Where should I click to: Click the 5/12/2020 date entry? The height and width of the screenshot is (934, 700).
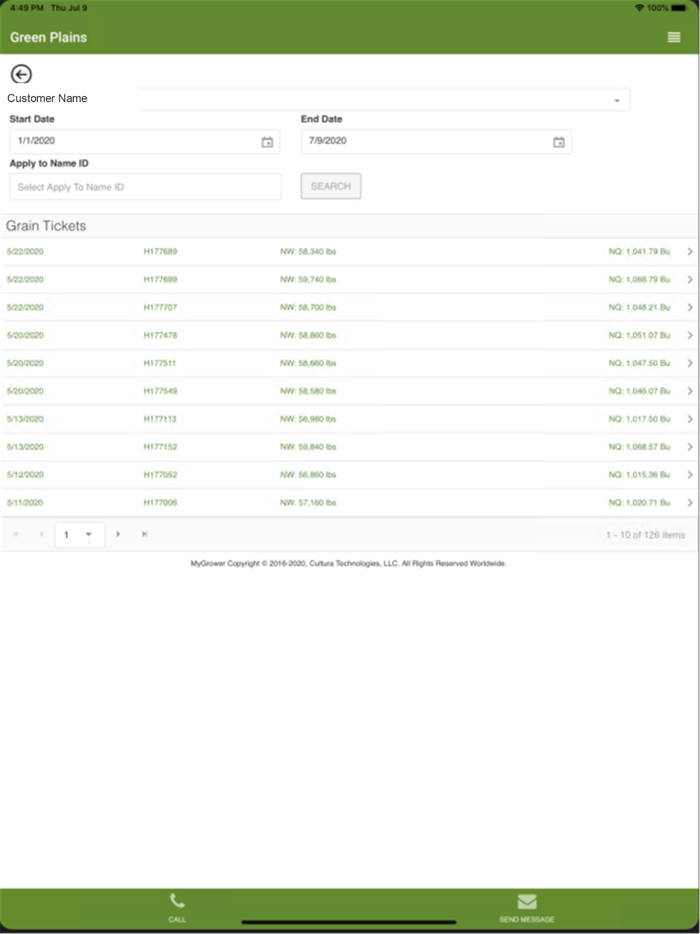(x=25, y=475)
